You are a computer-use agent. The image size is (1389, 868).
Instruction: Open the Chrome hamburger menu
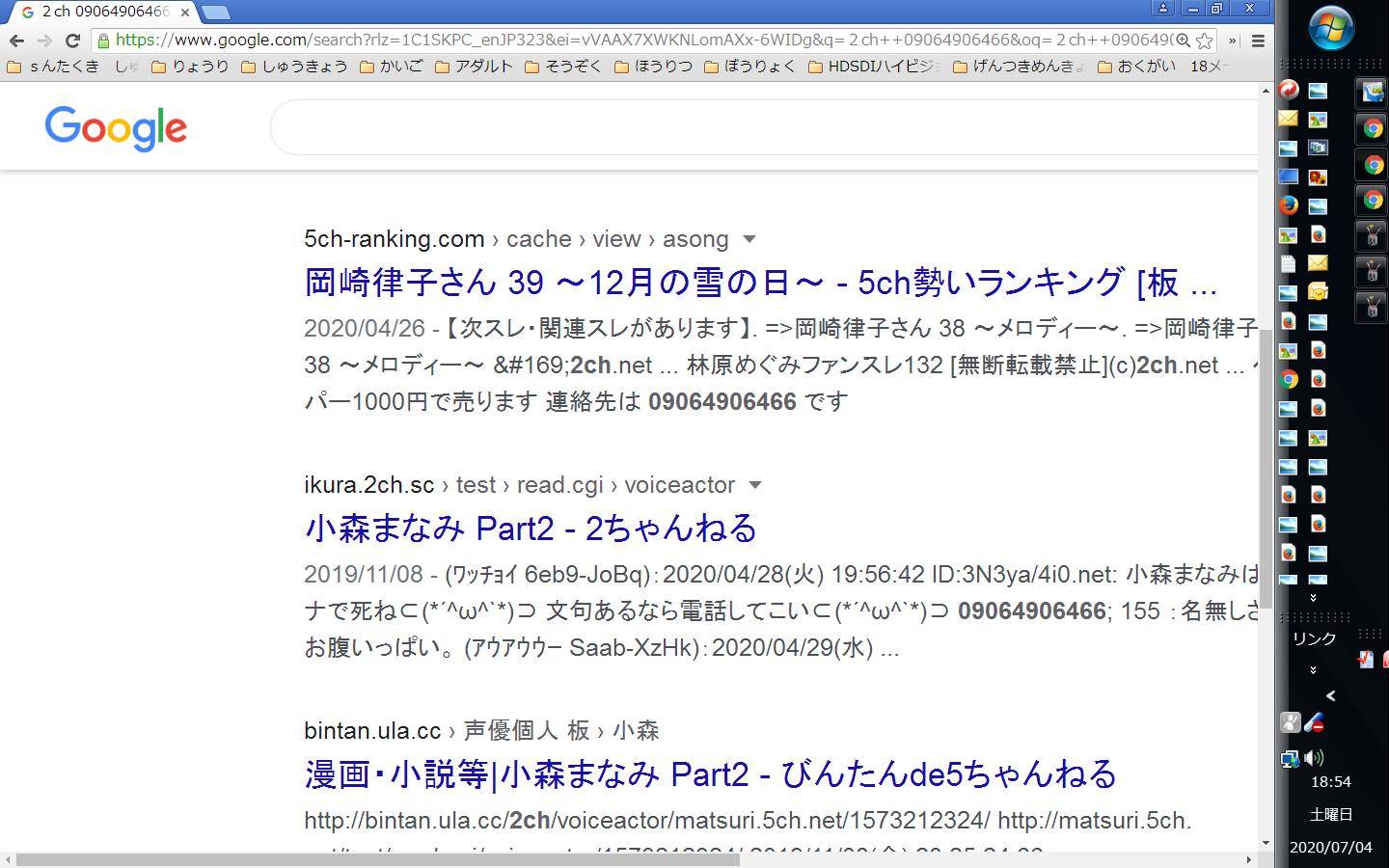tap(1258, 41)
